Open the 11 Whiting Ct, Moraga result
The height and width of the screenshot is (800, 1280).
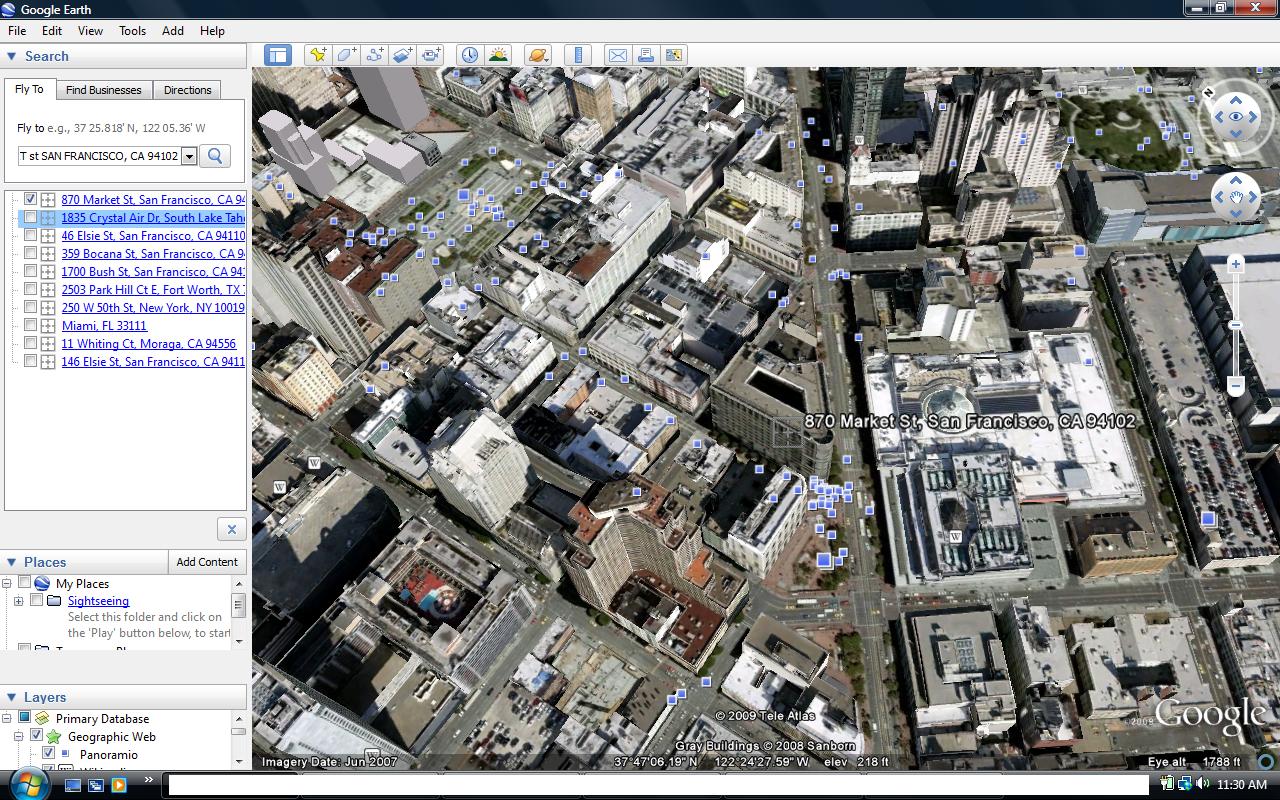149,343
